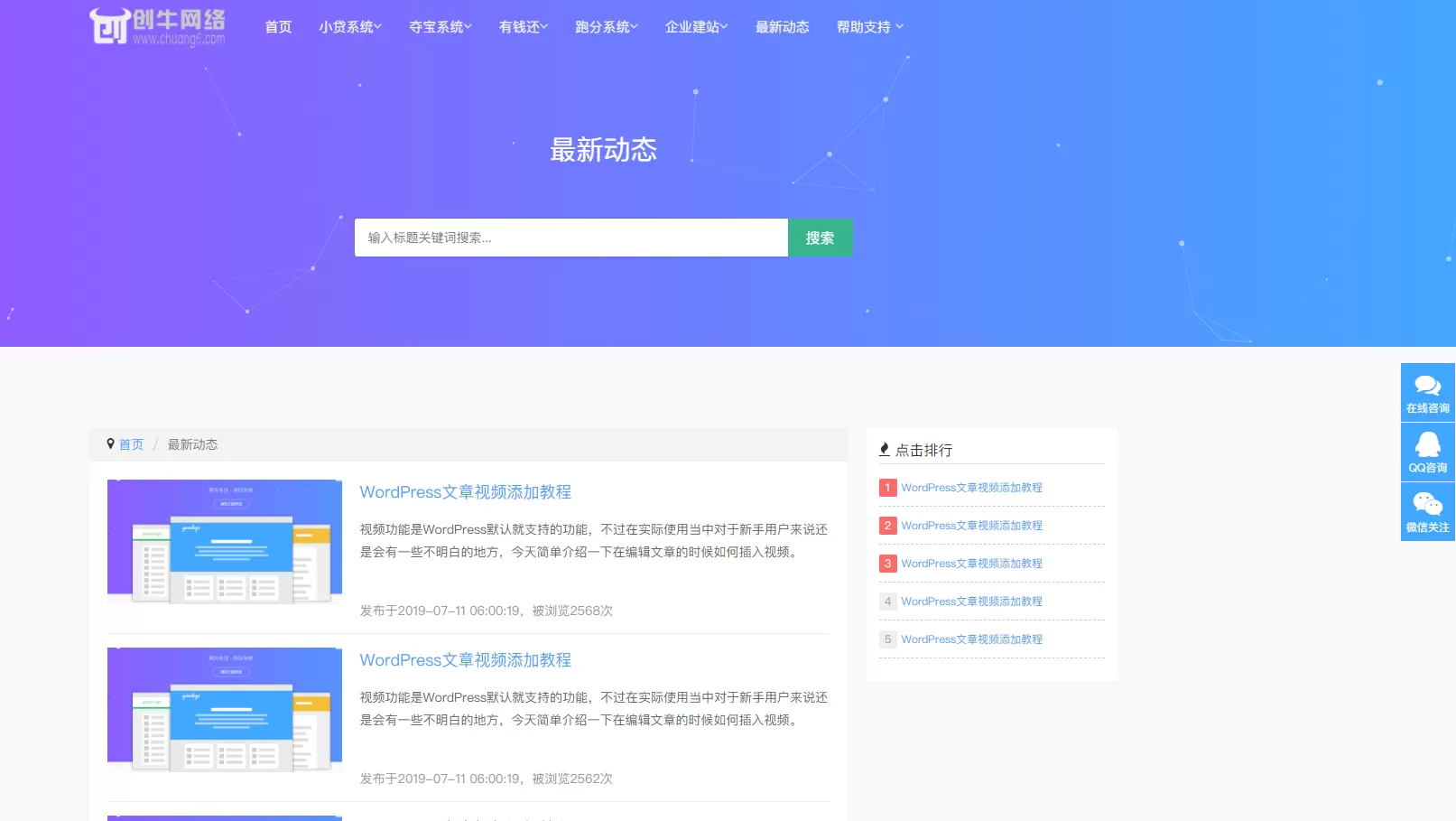Open the first WordPress文章视频添加教程 article title

[465, 492]
